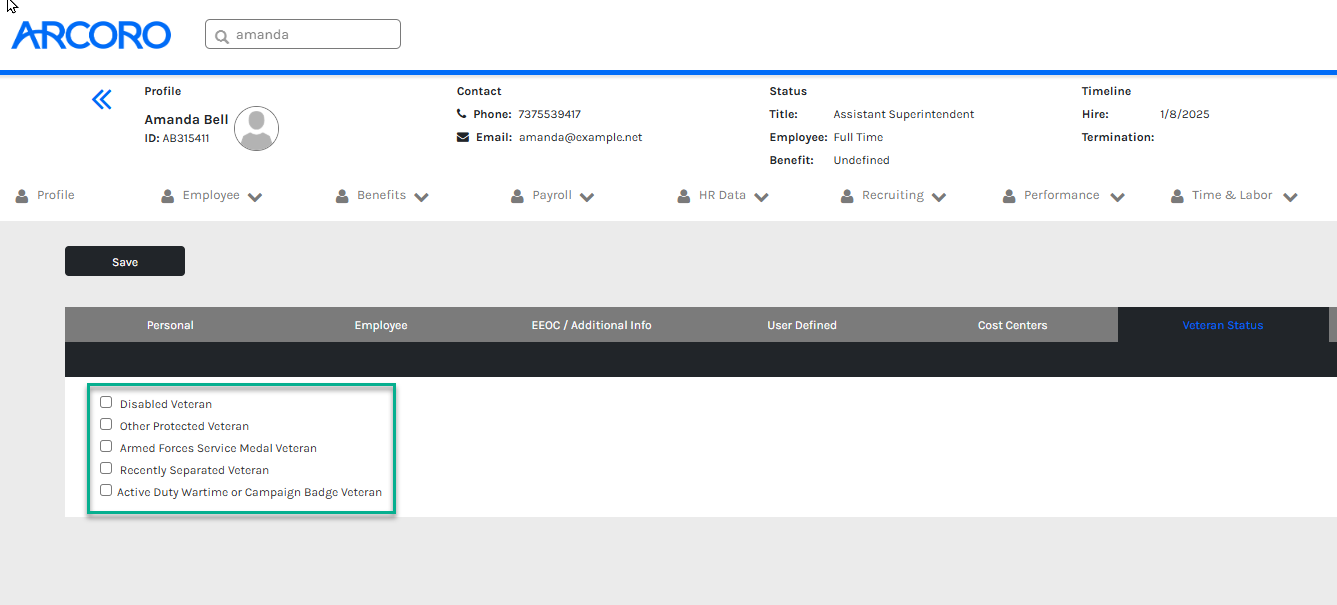Switch to the Employee tab
Viewport: 1337px width, 605px height.
click(x=381, y=325)
